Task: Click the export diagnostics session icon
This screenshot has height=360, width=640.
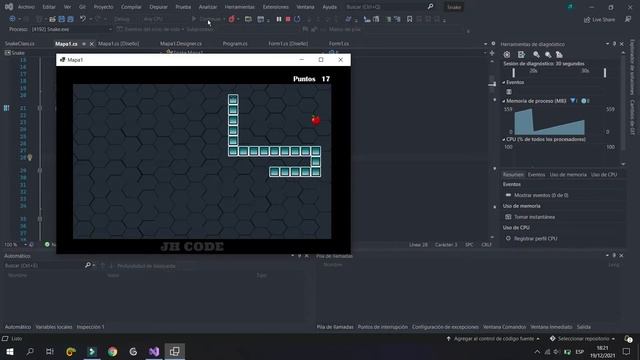Action: [521, 55]
